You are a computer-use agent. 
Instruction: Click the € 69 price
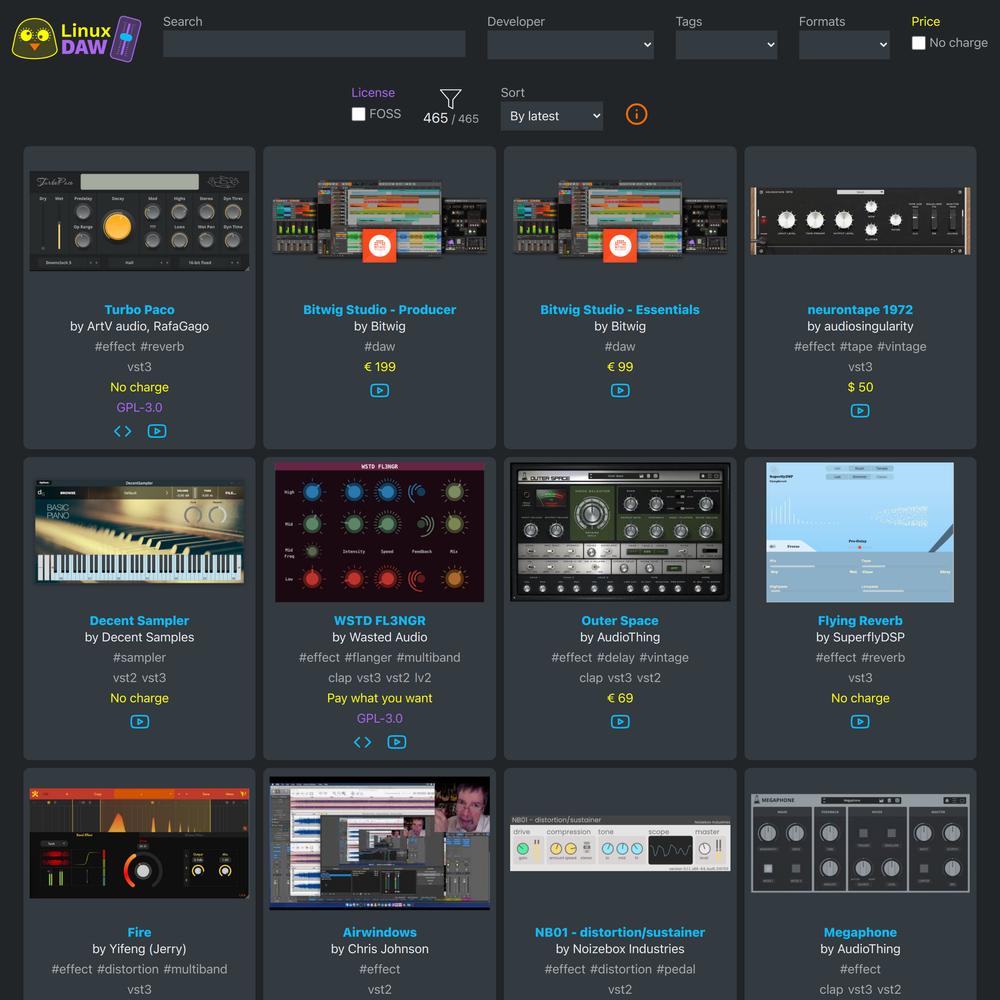[x=620, y=698]
